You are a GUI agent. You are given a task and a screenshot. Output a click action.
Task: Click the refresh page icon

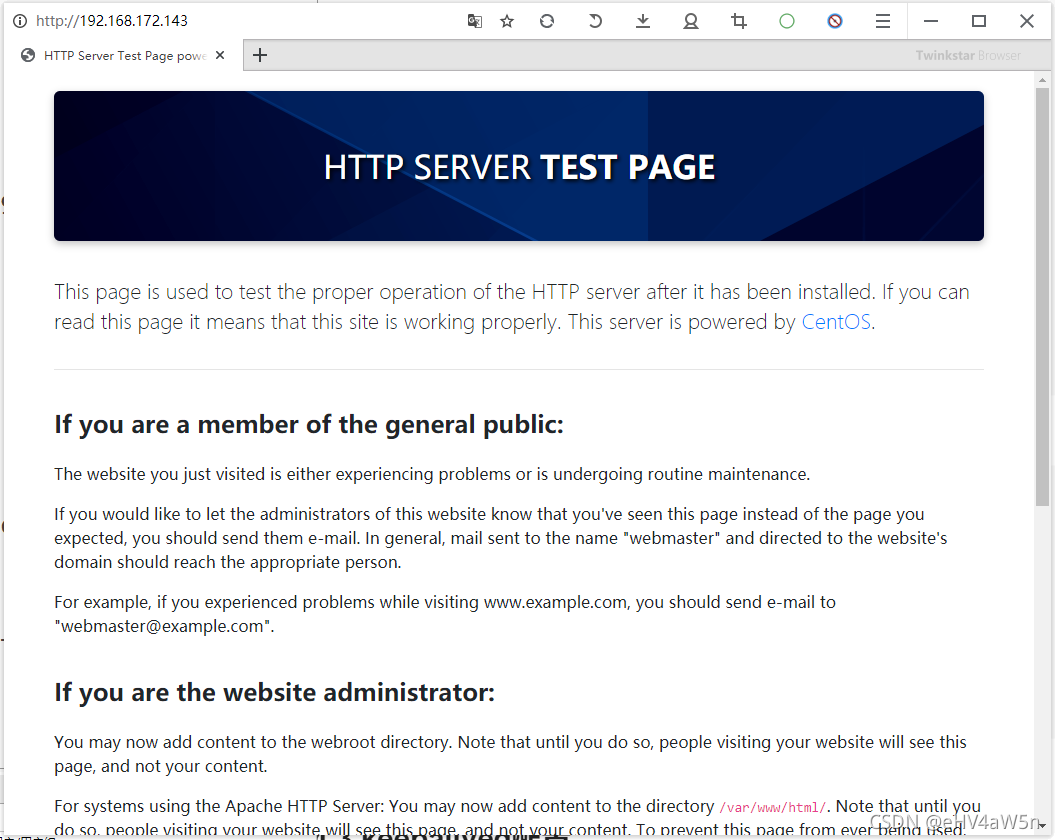547,22
